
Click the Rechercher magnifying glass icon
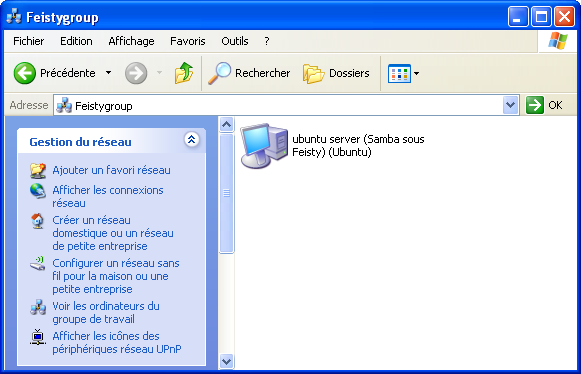coord(219,73)
